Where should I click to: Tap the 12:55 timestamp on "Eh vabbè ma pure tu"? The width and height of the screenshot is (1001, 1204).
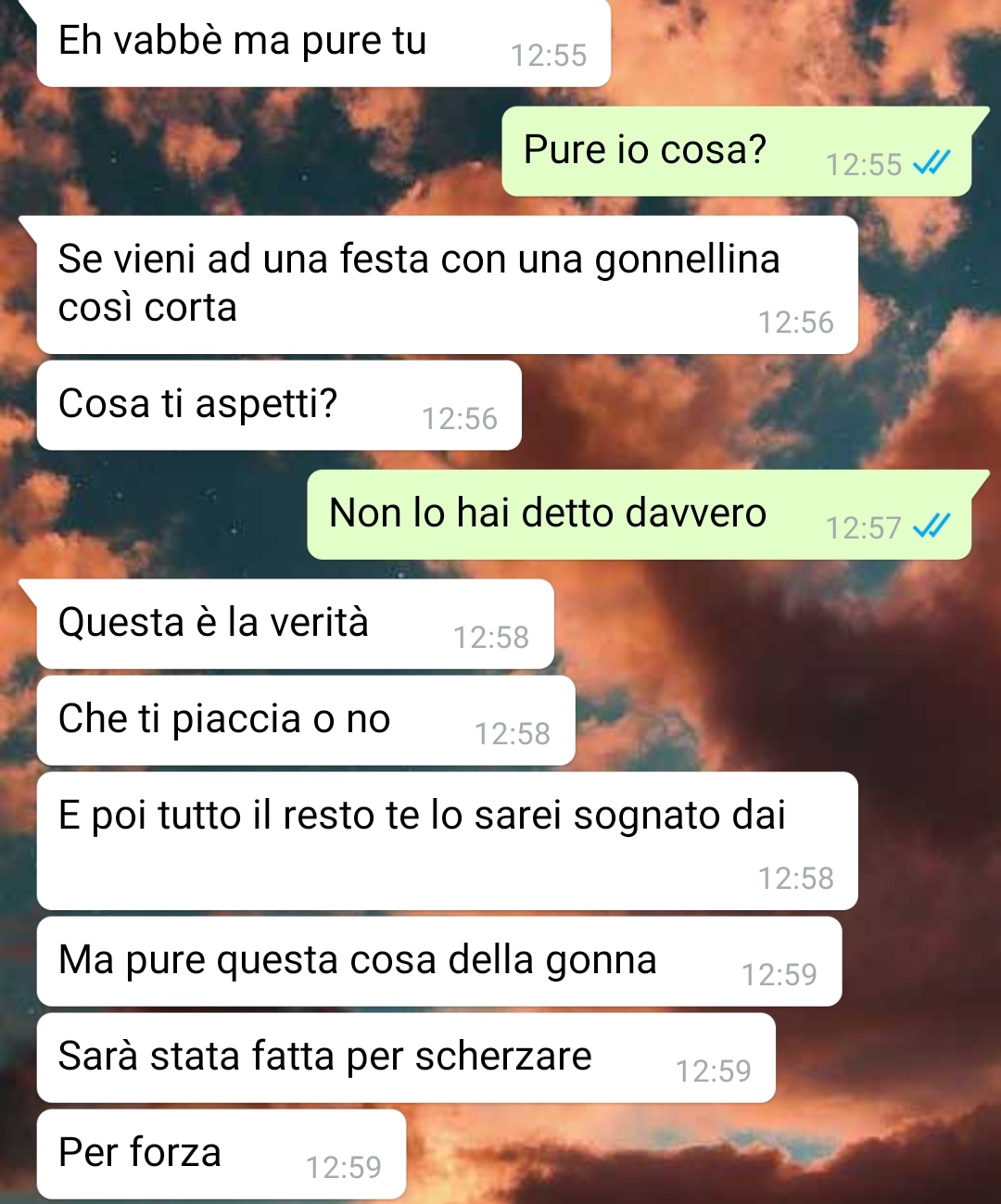(549, 56)
